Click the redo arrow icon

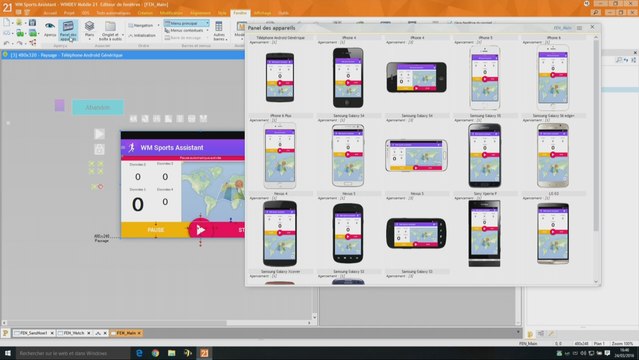pyautogui.click(x=19, y=43)
